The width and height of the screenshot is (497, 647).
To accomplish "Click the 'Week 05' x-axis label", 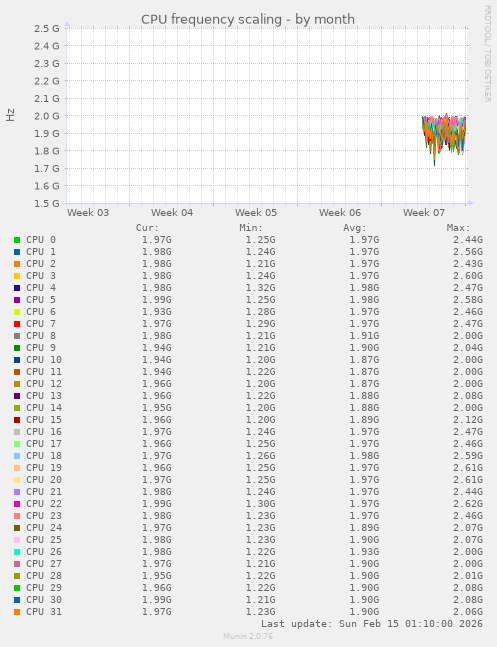I will 256,213.
